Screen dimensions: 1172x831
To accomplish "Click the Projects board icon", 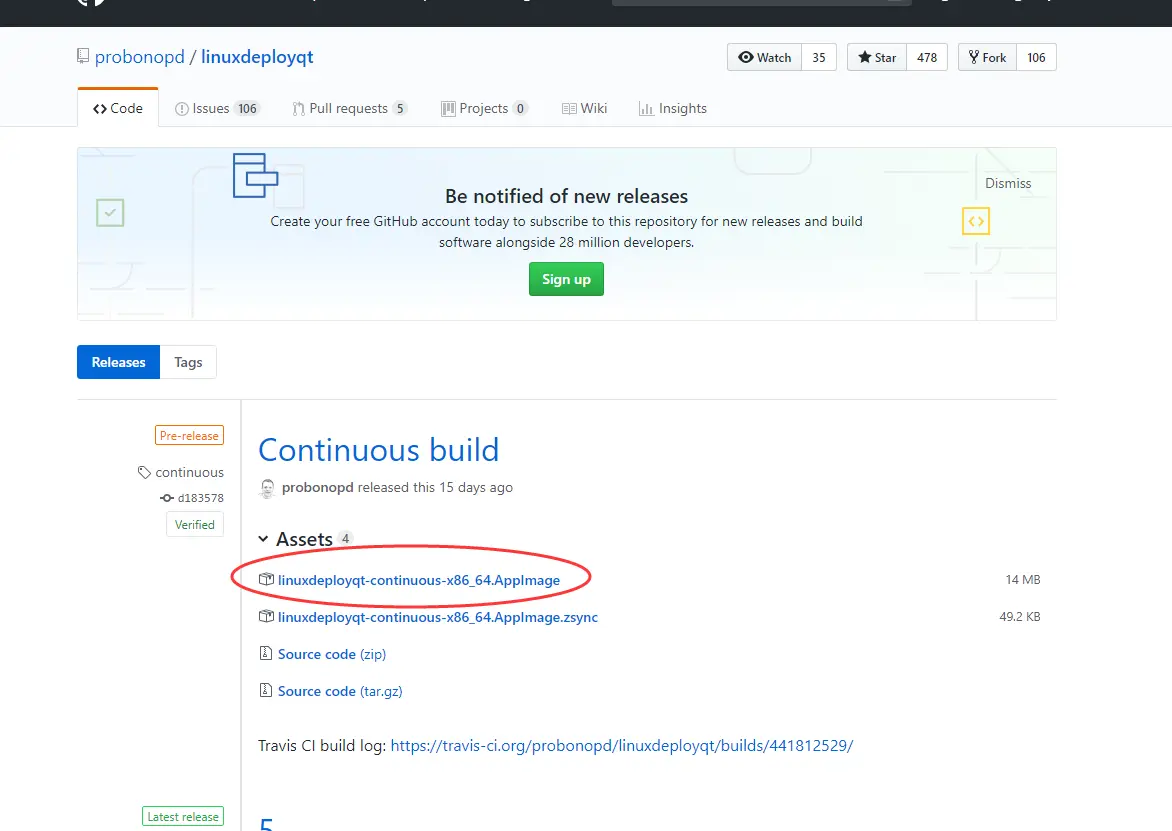I will (x=448, y=109).
